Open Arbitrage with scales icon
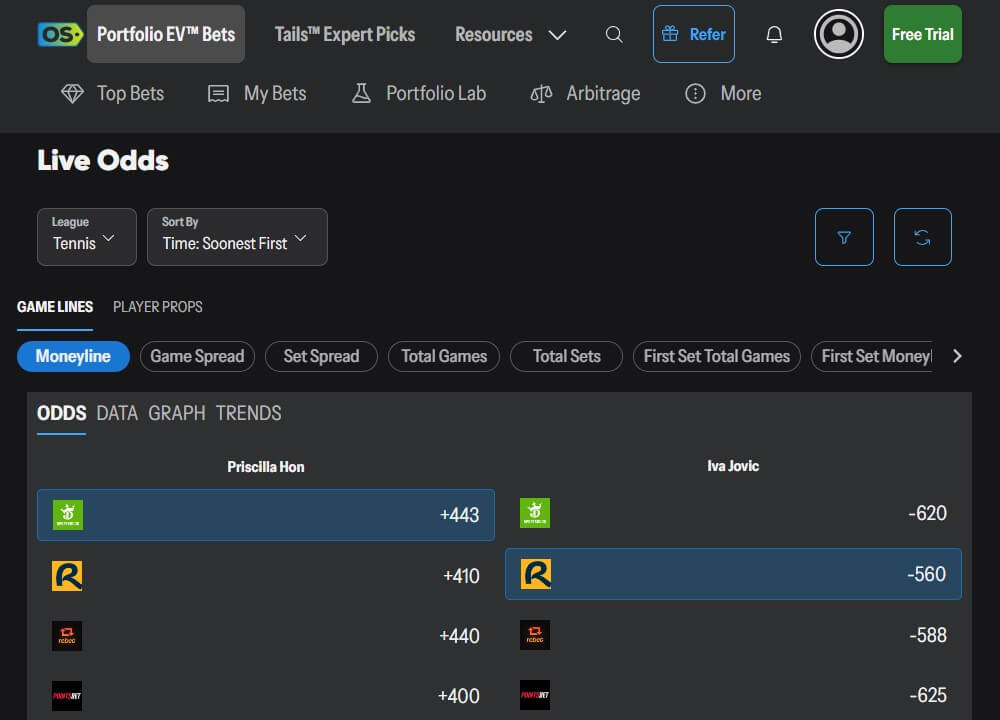 click(x=585, y=94)
